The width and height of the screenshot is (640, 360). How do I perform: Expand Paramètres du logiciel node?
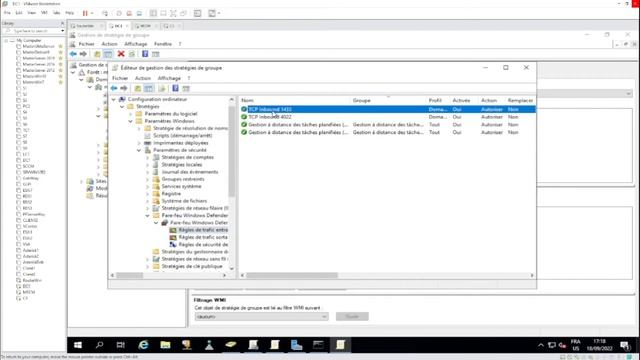pyautogui.click(x=131, y=114)
